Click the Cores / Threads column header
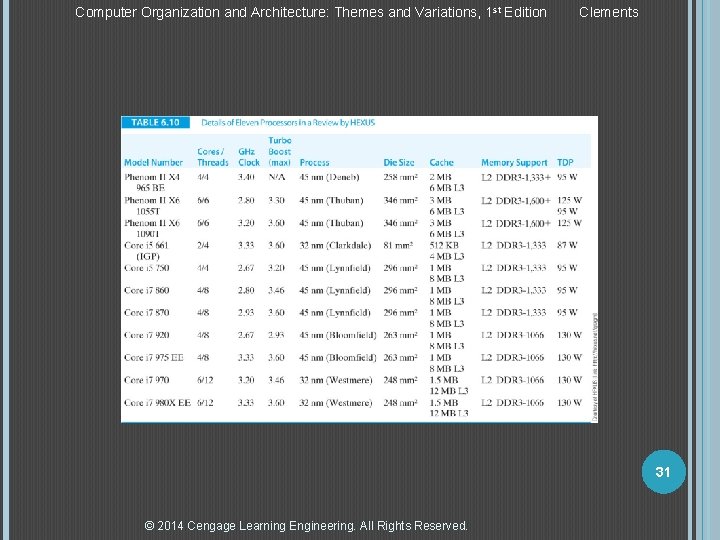 pyautogui.click(x=213, y=157)
